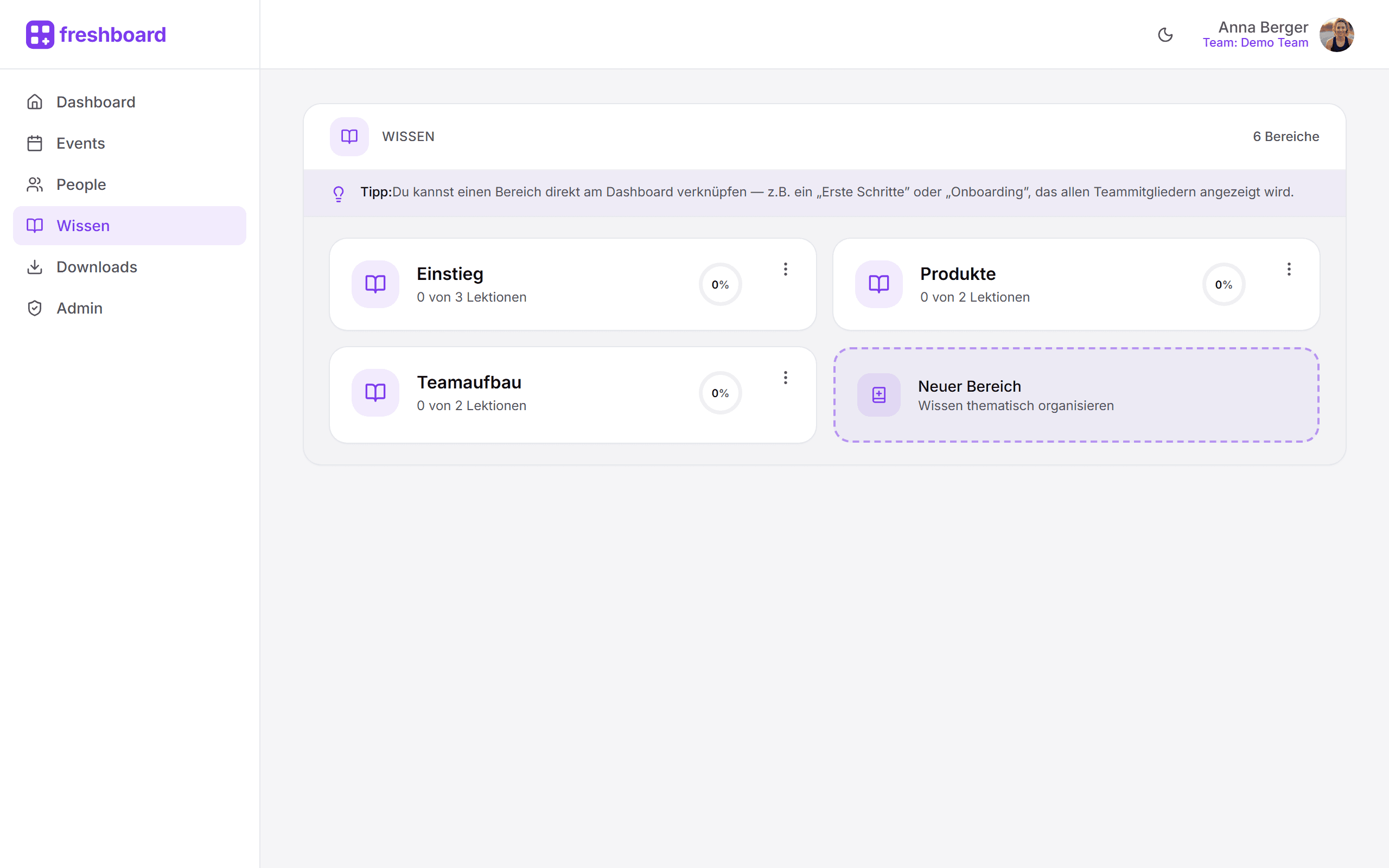Click Wissen thematisch organisieren subtitle

(x=1016, y=406)
